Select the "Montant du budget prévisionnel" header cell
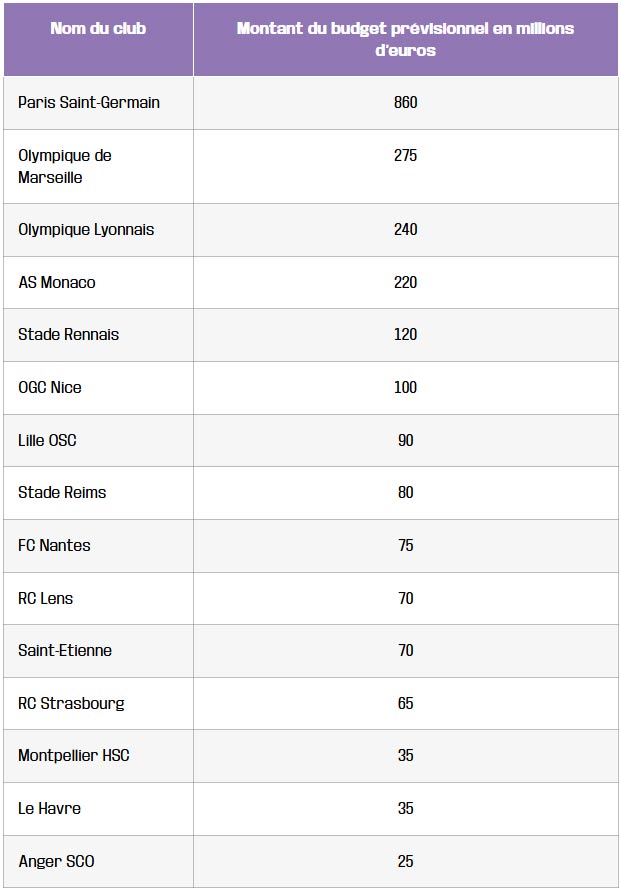This screenshot has height=891, width=621. pos(405,39)
